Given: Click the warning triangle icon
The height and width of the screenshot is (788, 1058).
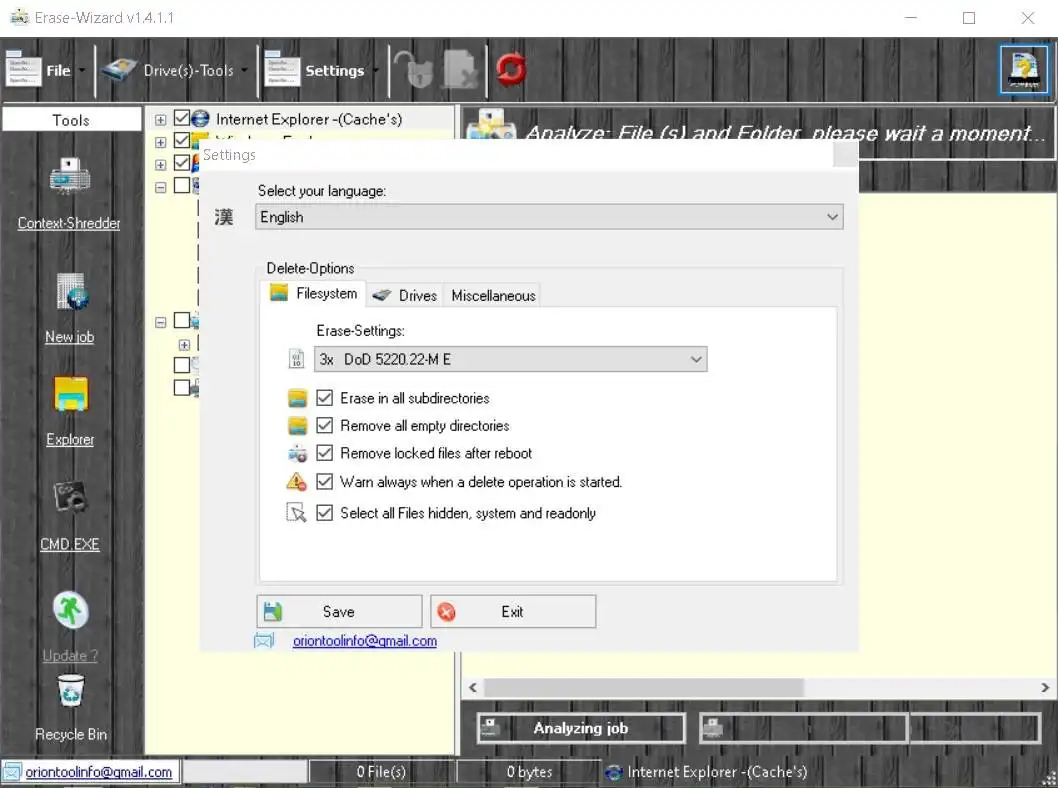Looking at the screenshot, I should pos(296,482).
